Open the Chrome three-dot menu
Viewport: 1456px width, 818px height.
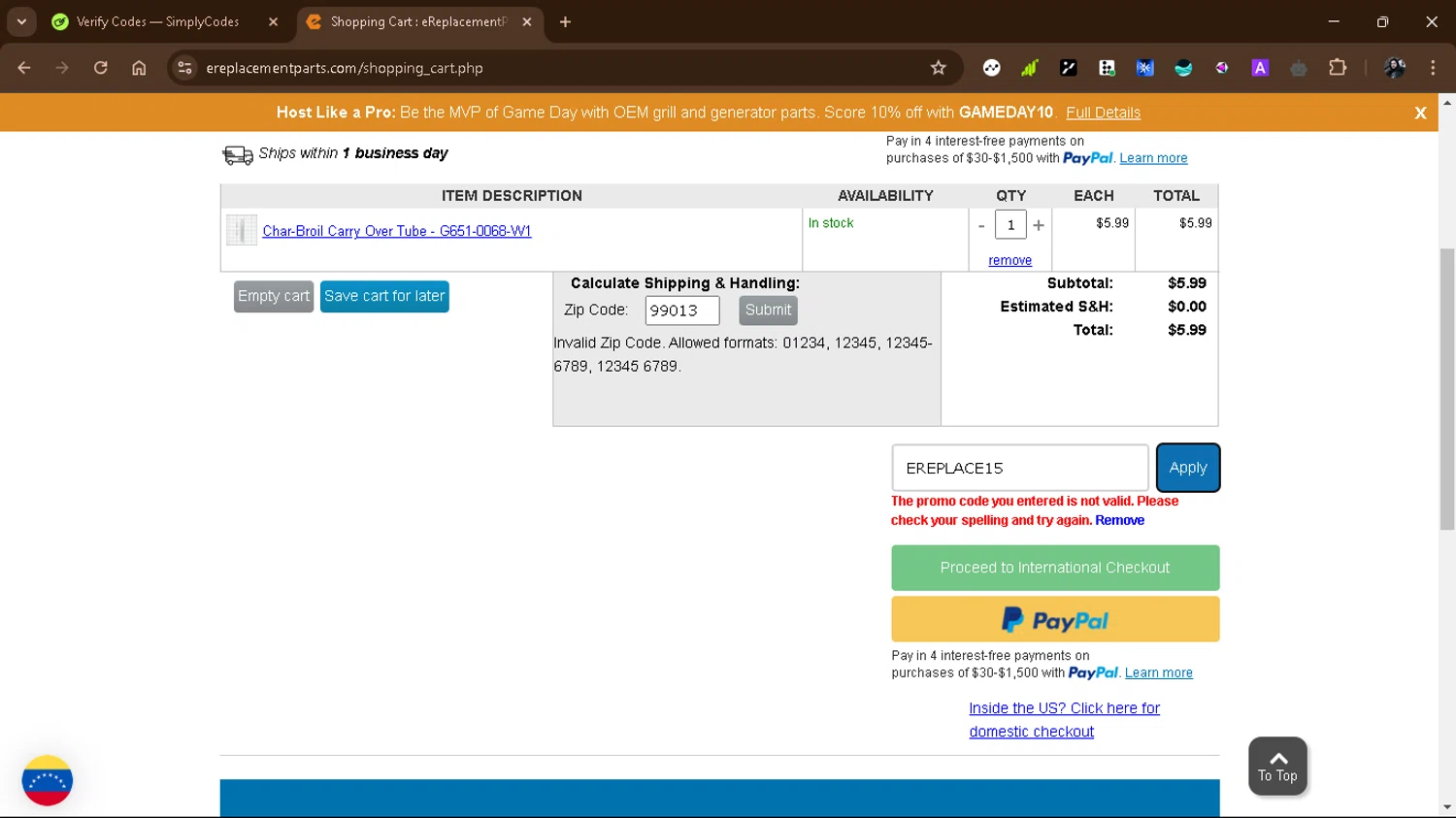[x=1433, y=68]
